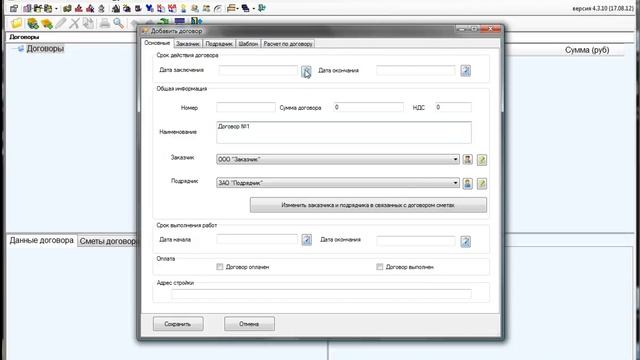Click the printer icon in toolbar

[x=104, y=23]
